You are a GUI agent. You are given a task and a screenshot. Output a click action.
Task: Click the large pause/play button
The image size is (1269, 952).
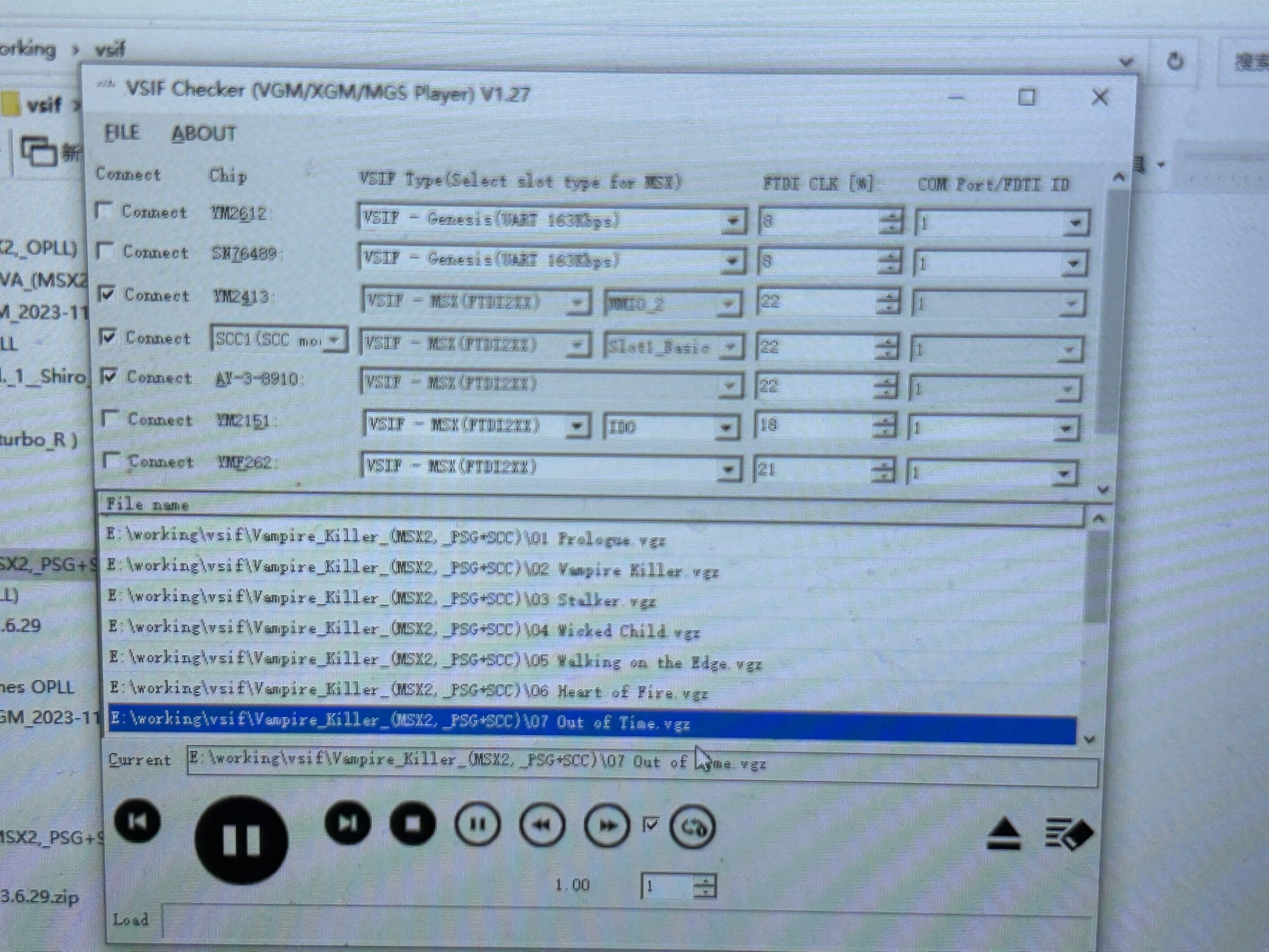(241, 839)
